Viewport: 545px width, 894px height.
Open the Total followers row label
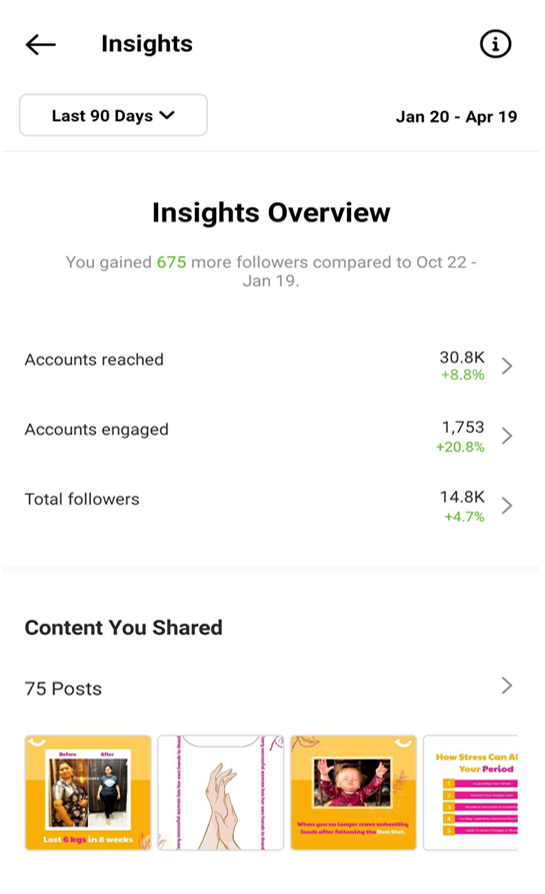coord(82,499)
